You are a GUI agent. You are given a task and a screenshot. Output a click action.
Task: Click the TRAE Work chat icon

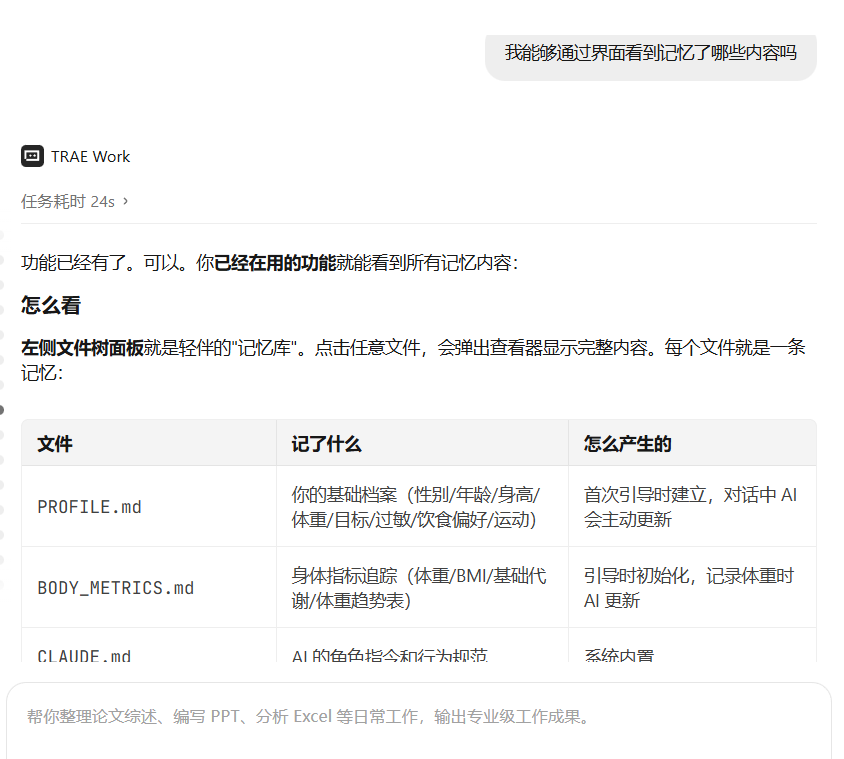pyautogui.click(x=32, y=156)
